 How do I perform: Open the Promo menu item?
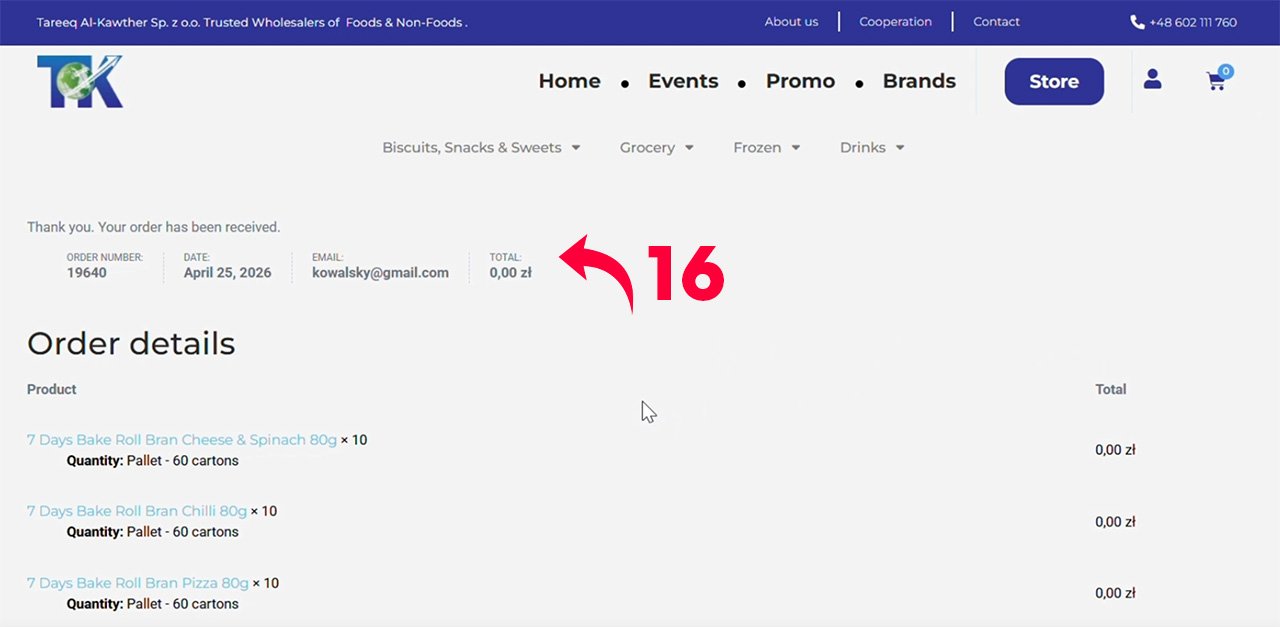point(800,81)
